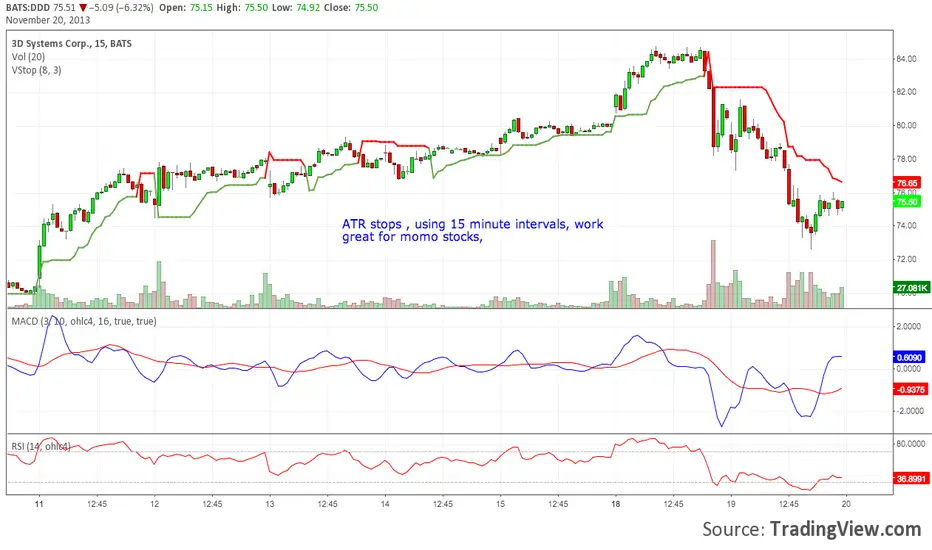The width and height of the screenshot is (932, 550).
Task: Click date label 12 on time axis
Action: click(155, 504)
